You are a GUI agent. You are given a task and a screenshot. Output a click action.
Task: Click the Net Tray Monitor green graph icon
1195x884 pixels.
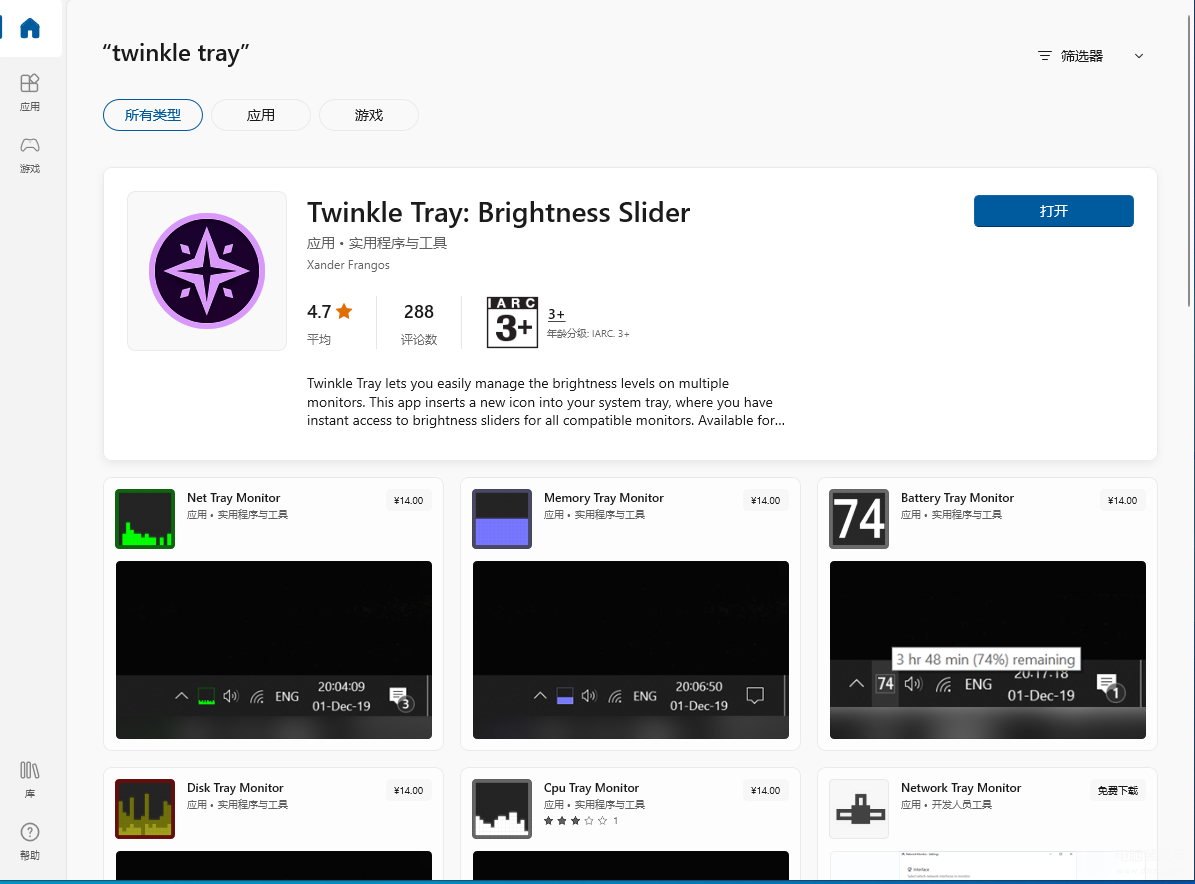[x=145, y=519]
